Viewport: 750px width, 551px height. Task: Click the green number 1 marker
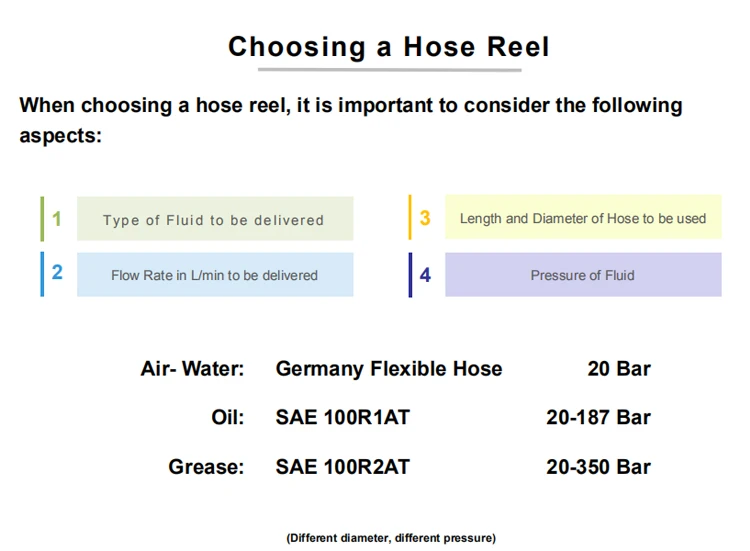(x=57, y=218)
